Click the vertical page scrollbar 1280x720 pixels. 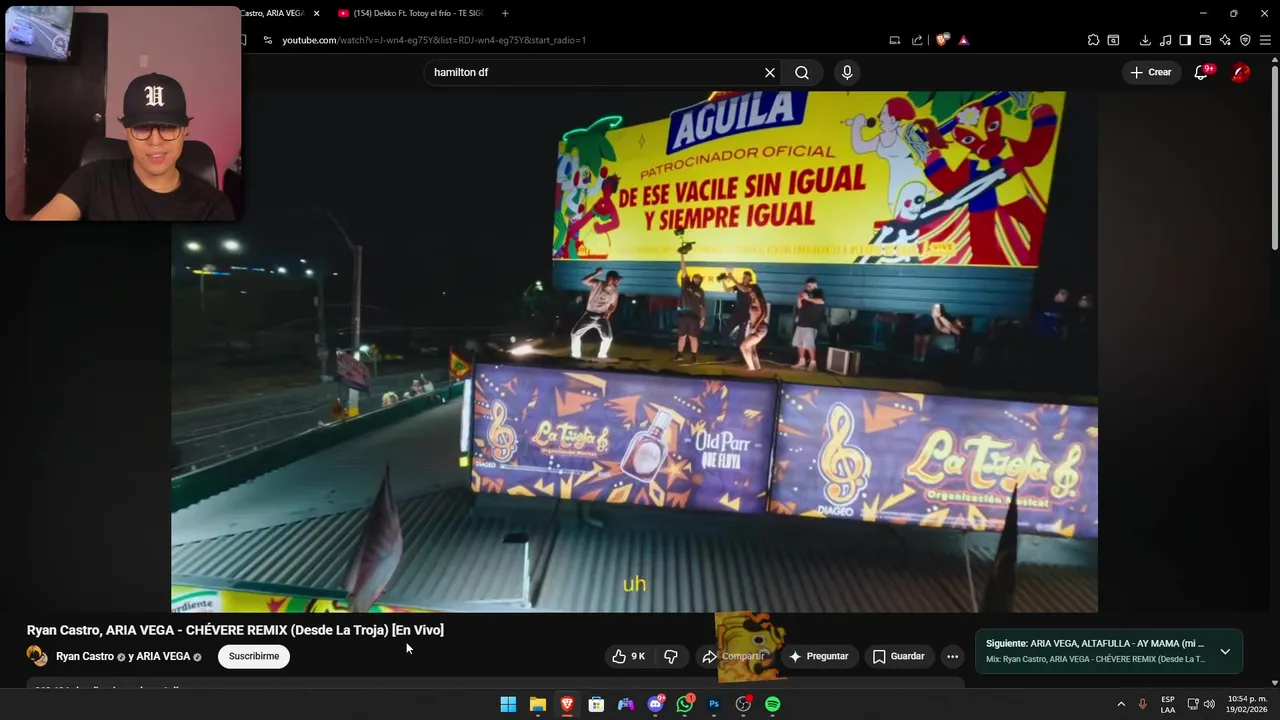pos(1274,160)
